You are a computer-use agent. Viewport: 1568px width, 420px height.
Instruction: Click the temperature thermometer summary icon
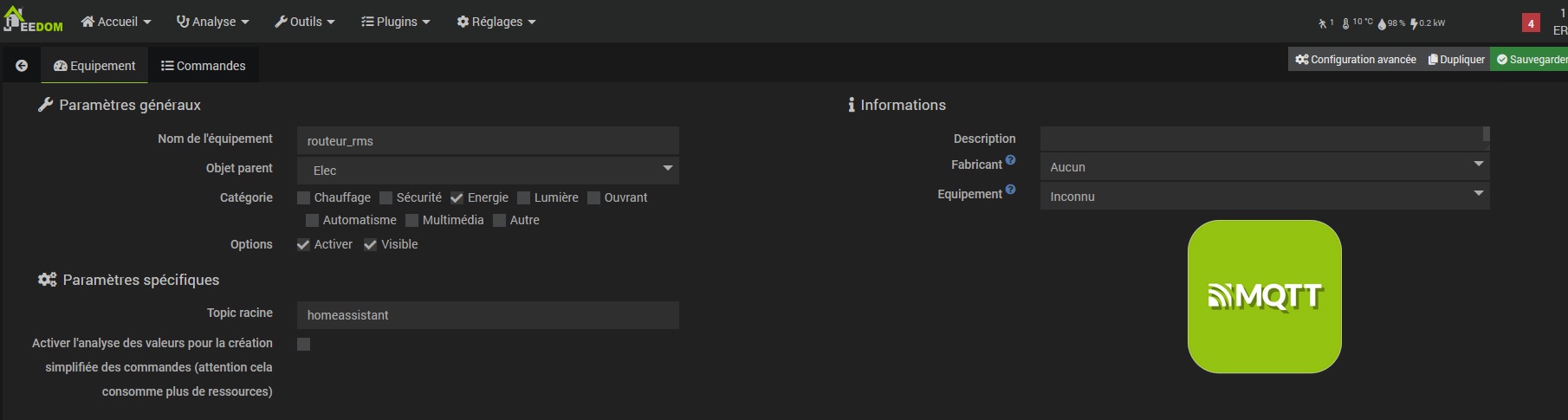click(x=1345, y=23)
